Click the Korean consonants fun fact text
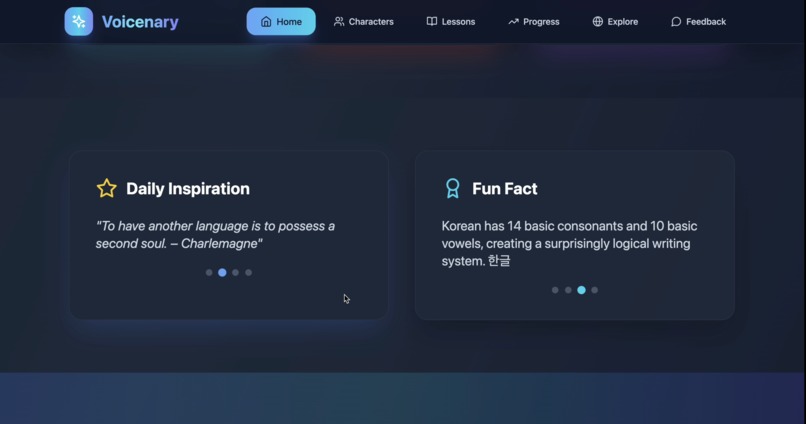This screenshot has height=424, width=806. (570, 243)
